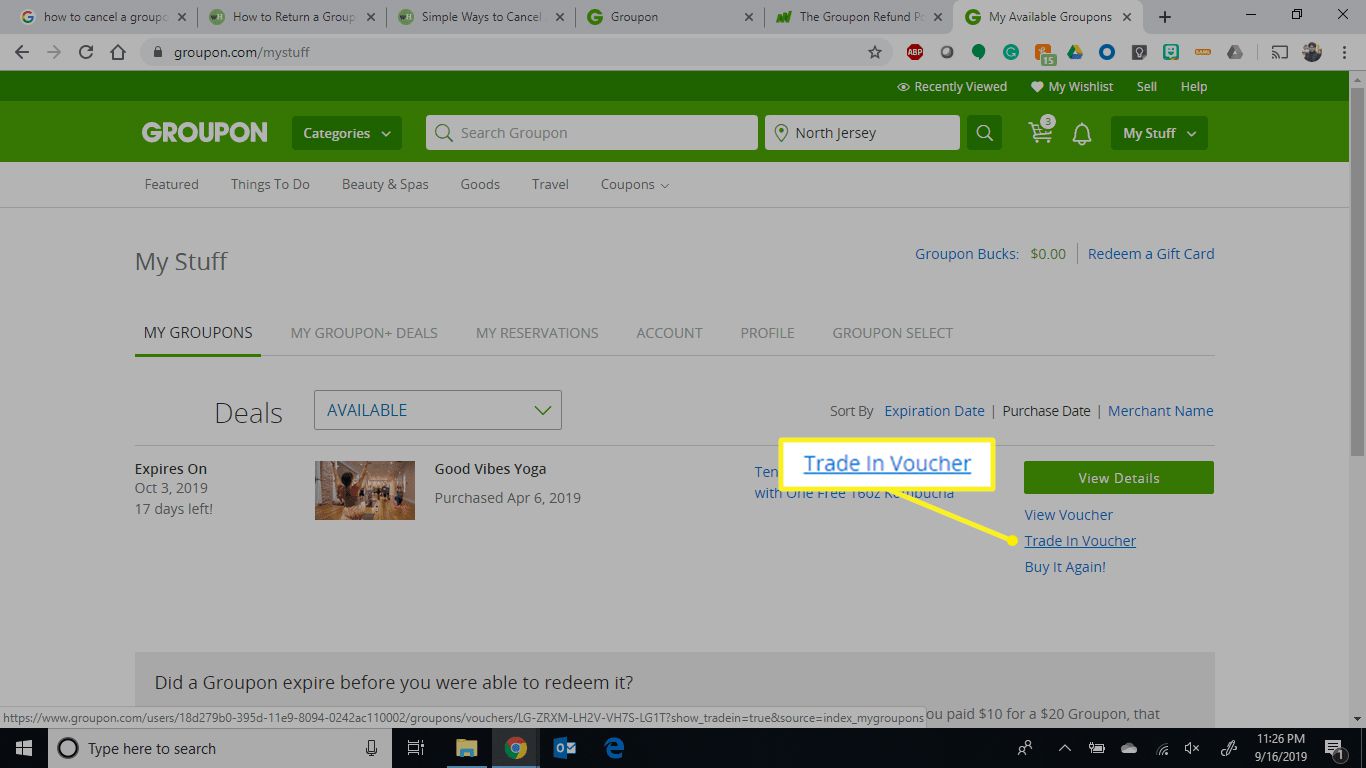Open Outlook from the taskbar

(565, 748)
